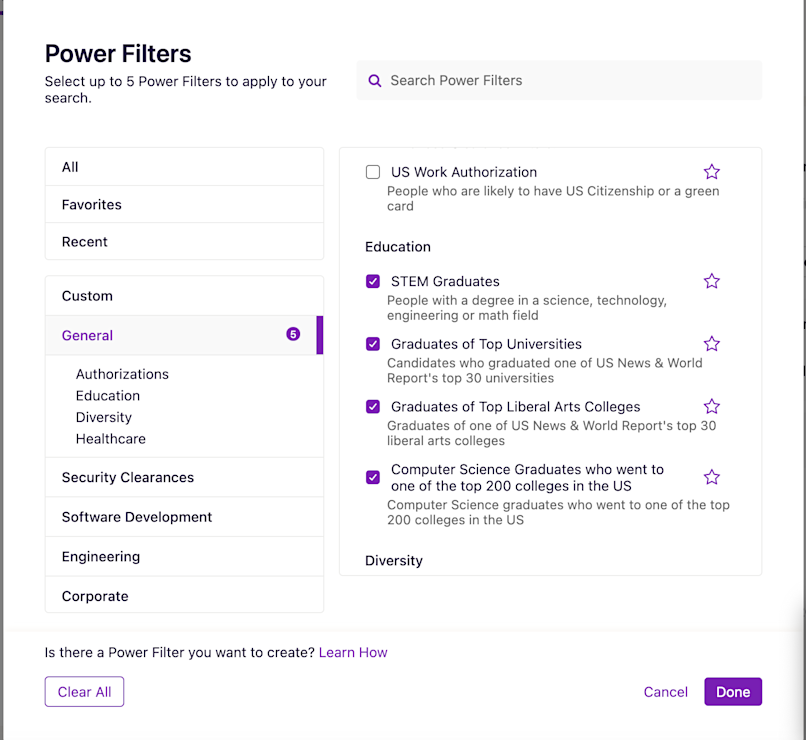Focus the Search Power Filters field
The height and width of the screenshot is (740, 806).
pos(570,81)
